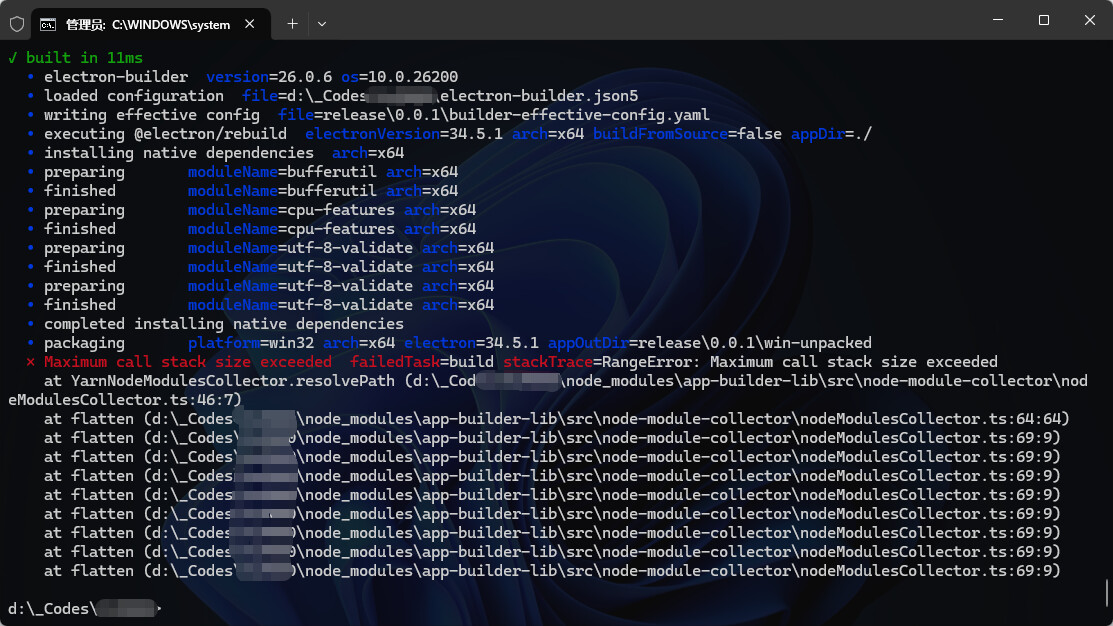Click the red x error marker

31,362
